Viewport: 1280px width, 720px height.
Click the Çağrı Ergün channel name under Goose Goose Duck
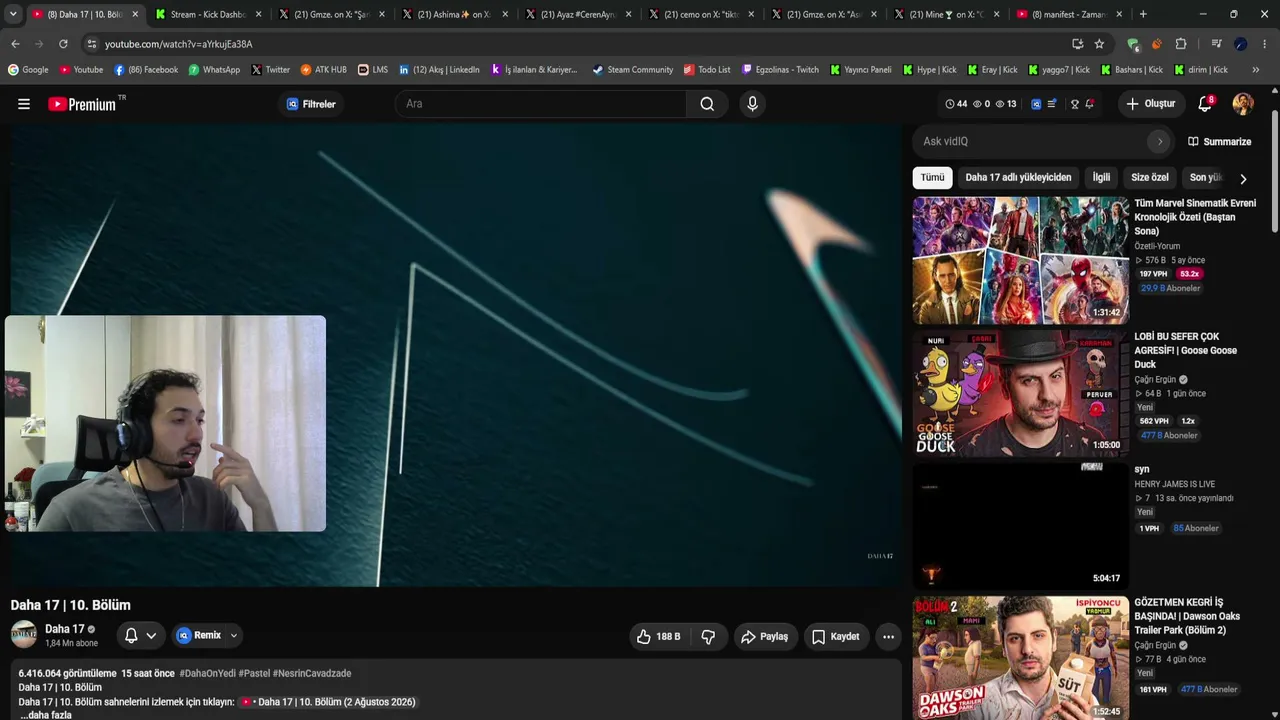[1155, 380]
